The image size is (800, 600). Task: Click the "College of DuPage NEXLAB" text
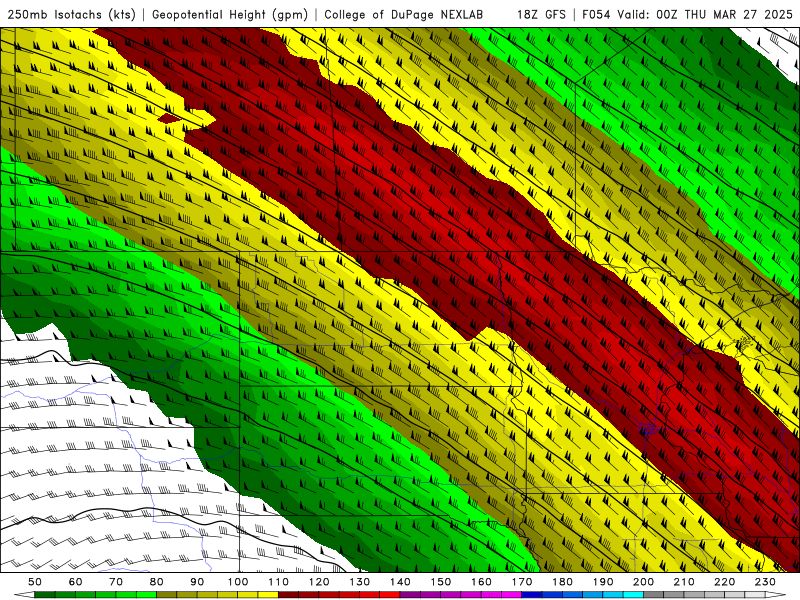point(403,15)
